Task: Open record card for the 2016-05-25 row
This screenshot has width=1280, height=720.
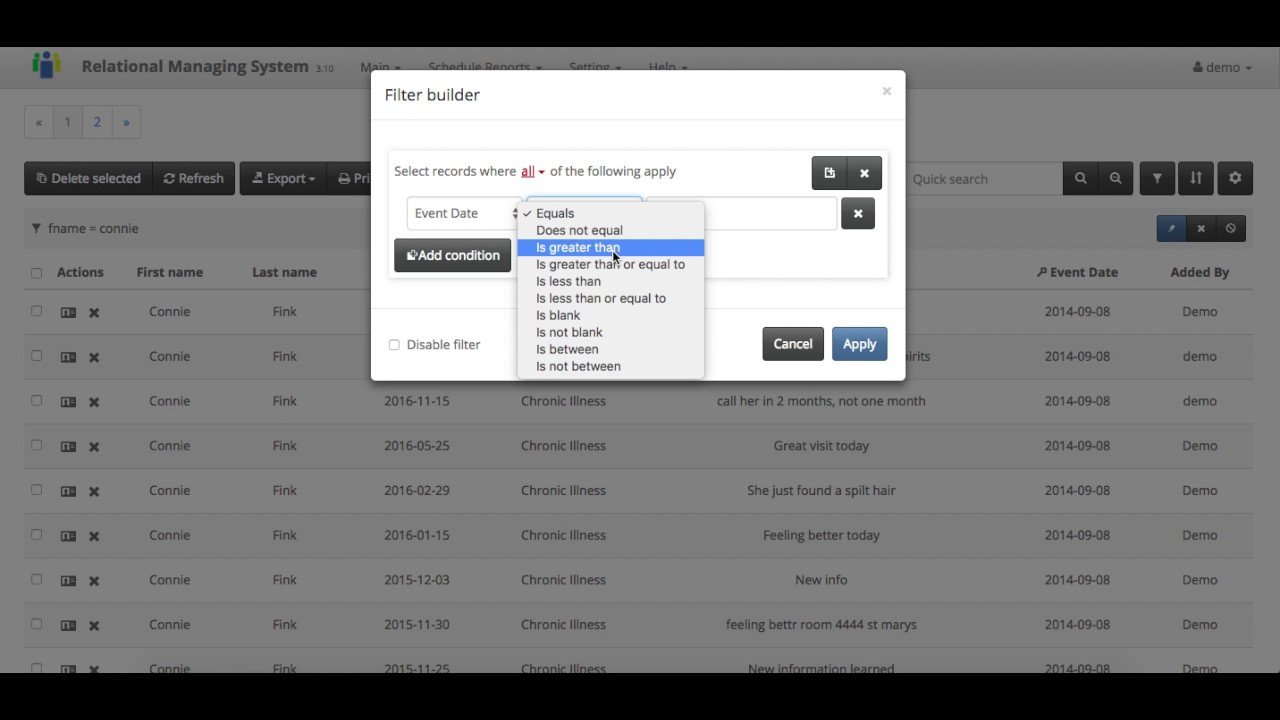Action: click(x=68, y=447)
